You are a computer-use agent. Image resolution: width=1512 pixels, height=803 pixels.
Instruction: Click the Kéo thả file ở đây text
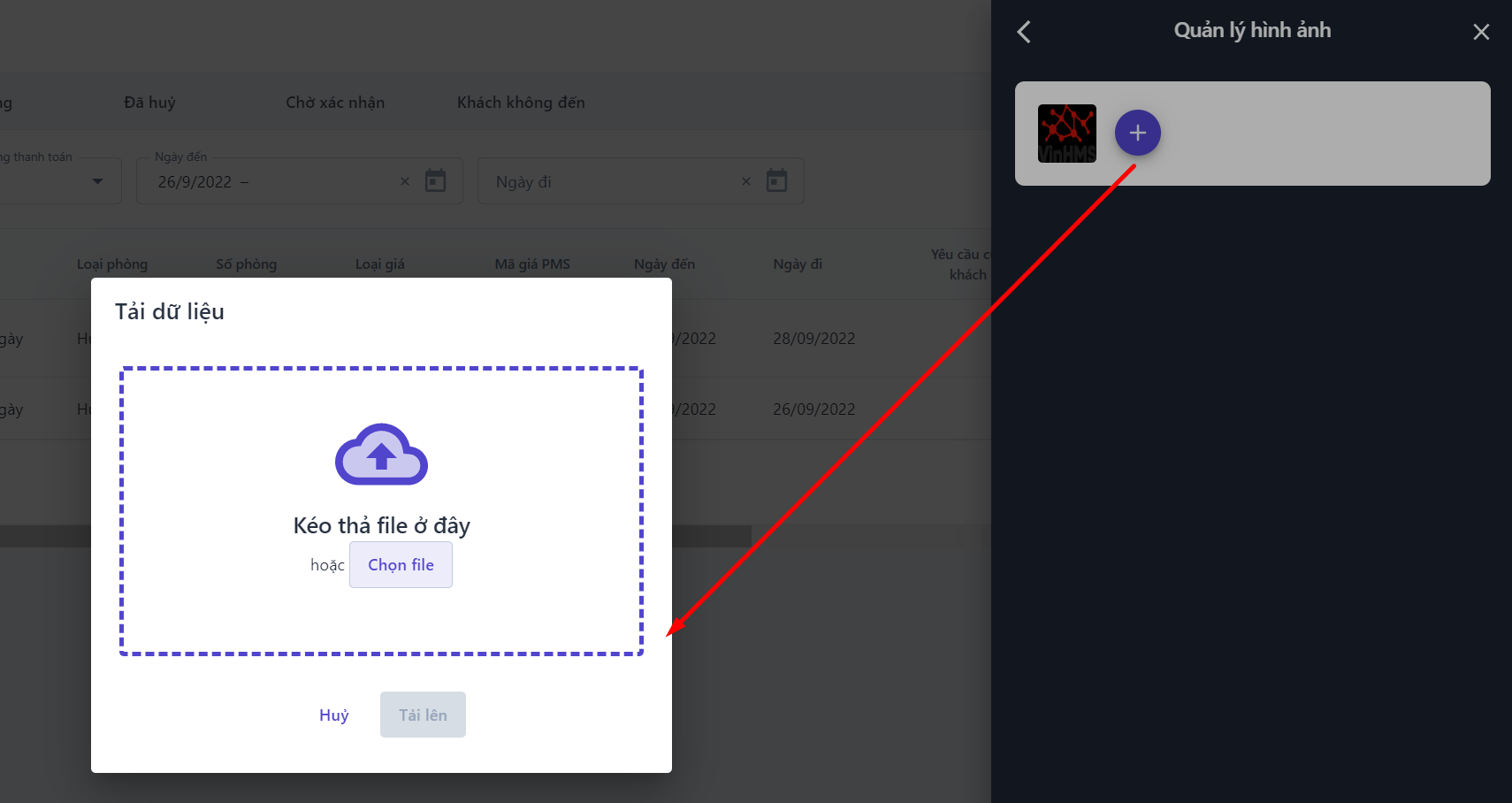point(382,525)
